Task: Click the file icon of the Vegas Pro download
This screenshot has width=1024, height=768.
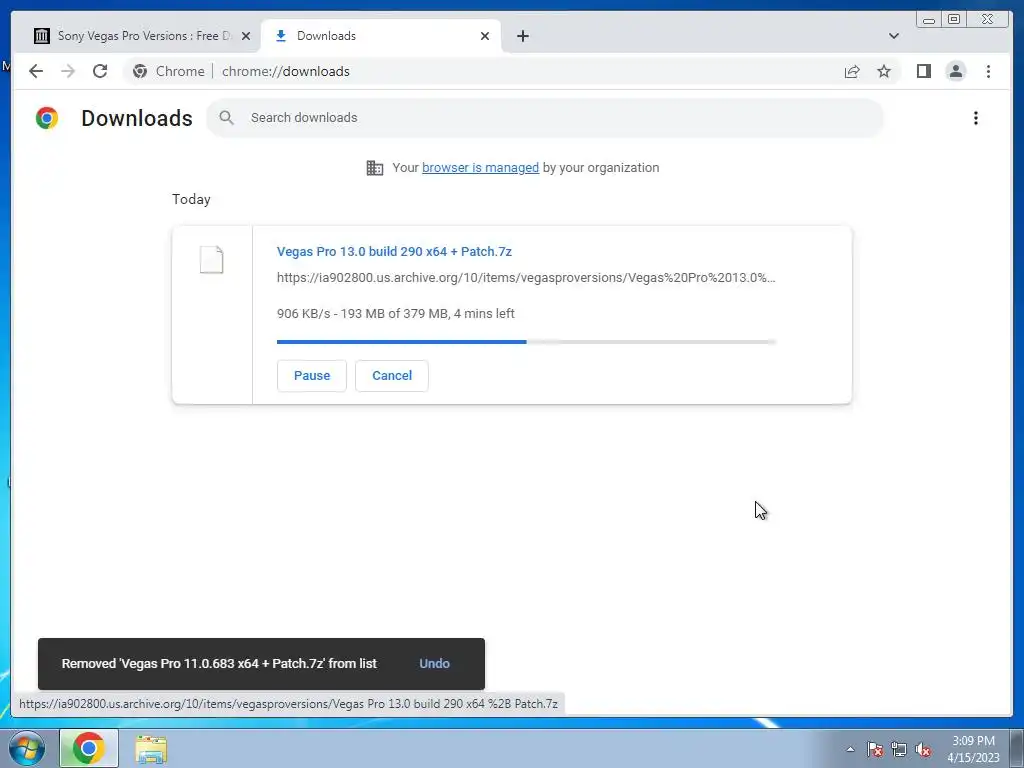Action: coord(212,260)
